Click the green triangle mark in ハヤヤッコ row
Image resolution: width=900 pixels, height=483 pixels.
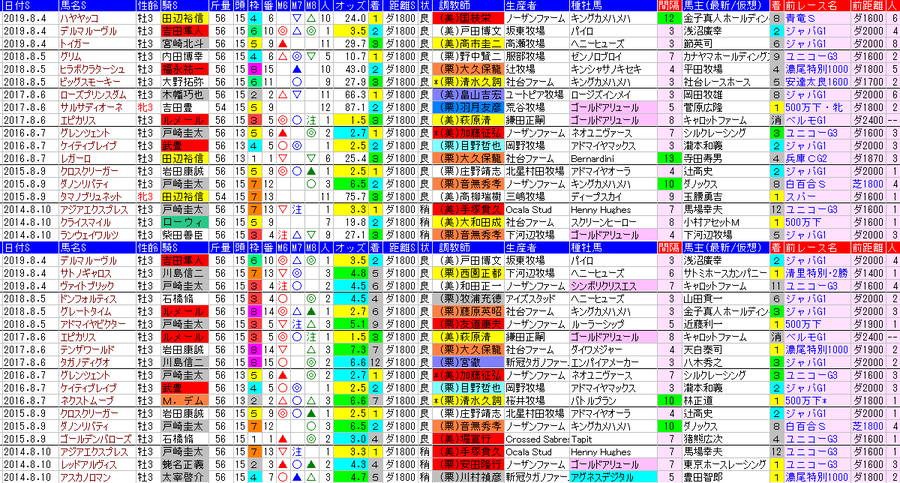tap(311, 18)
